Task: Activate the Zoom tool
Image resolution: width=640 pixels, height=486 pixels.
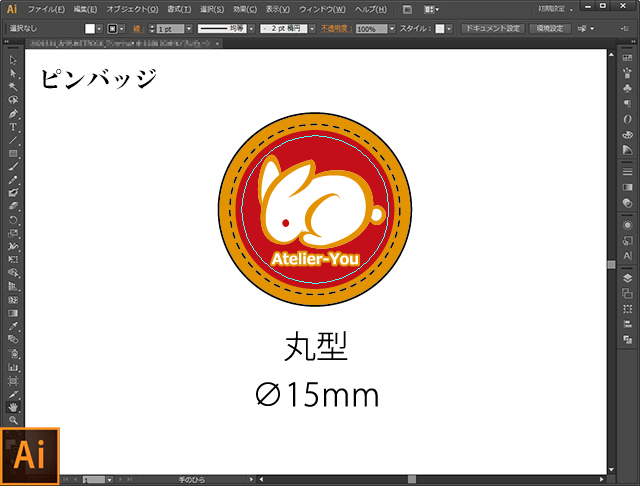Action: pyautogui.click(x=13, y=420)
